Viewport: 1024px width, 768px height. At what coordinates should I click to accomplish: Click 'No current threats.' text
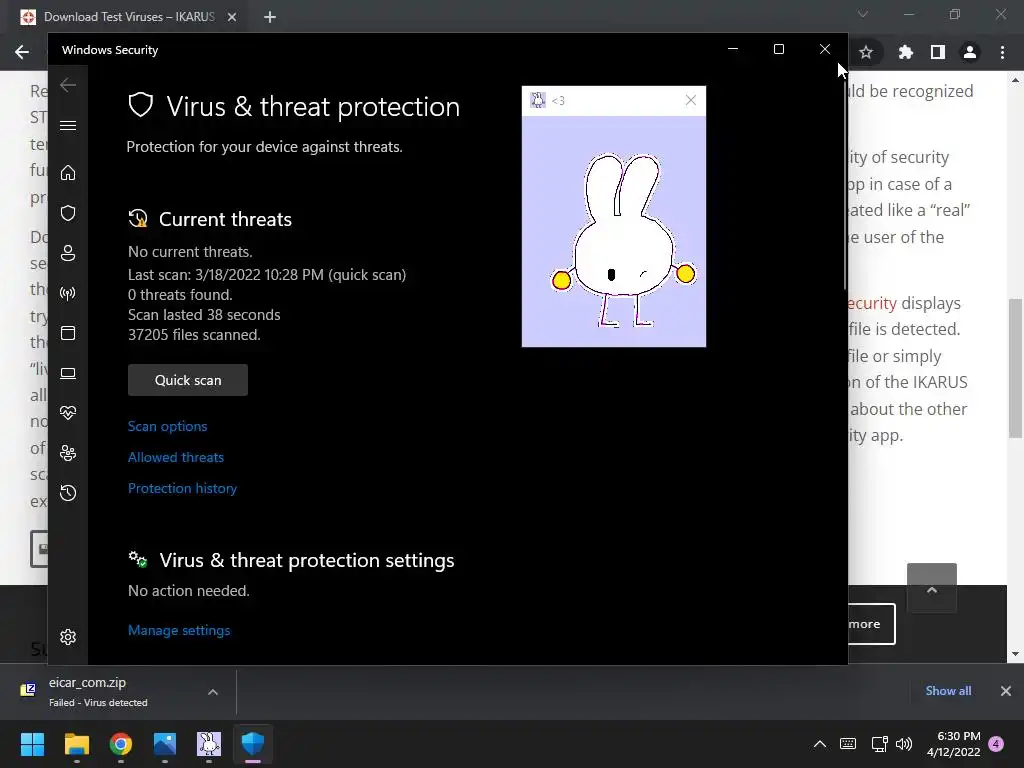(x=190, y=252)
